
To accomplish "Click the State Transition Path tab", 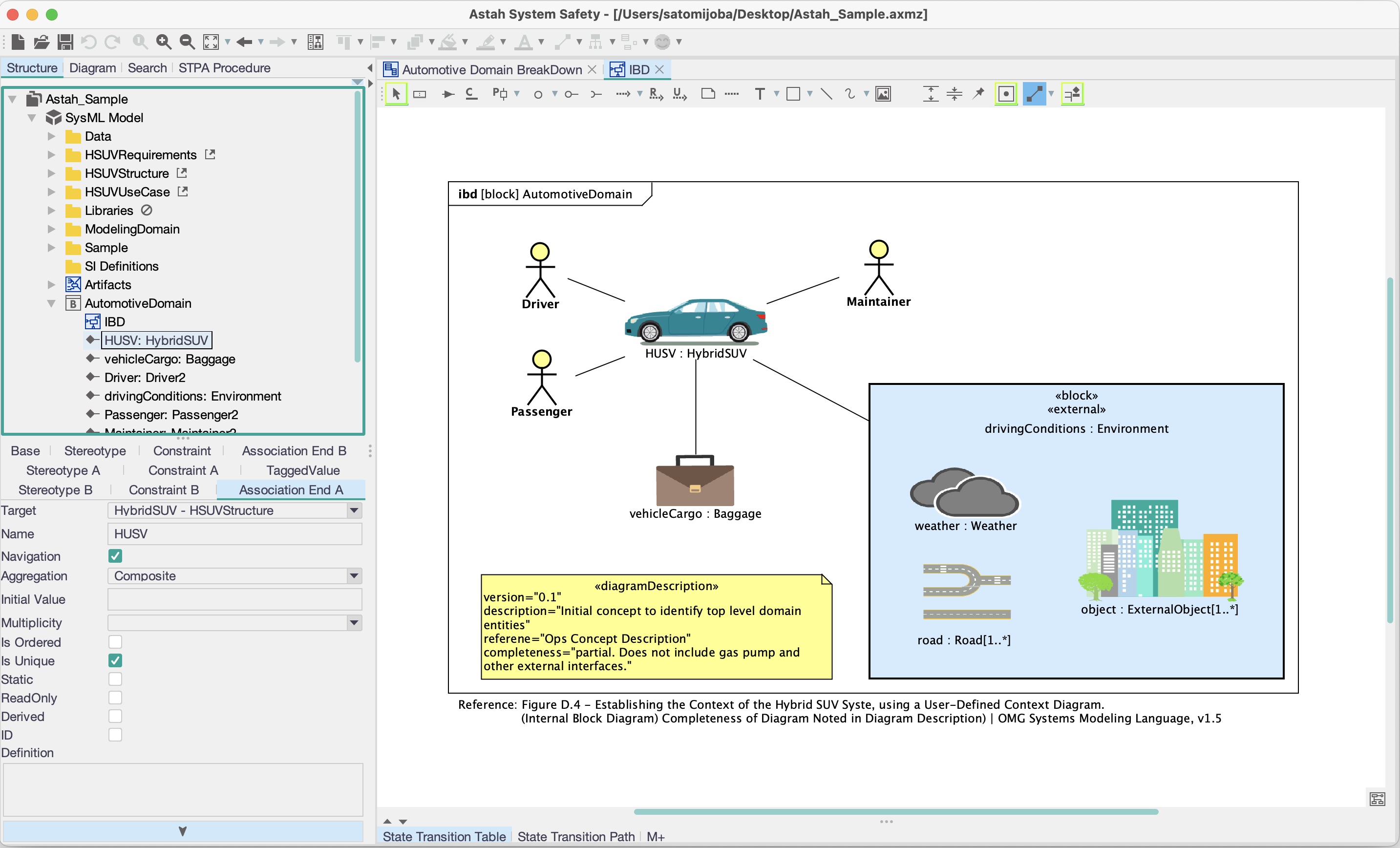I will point(575,836).
